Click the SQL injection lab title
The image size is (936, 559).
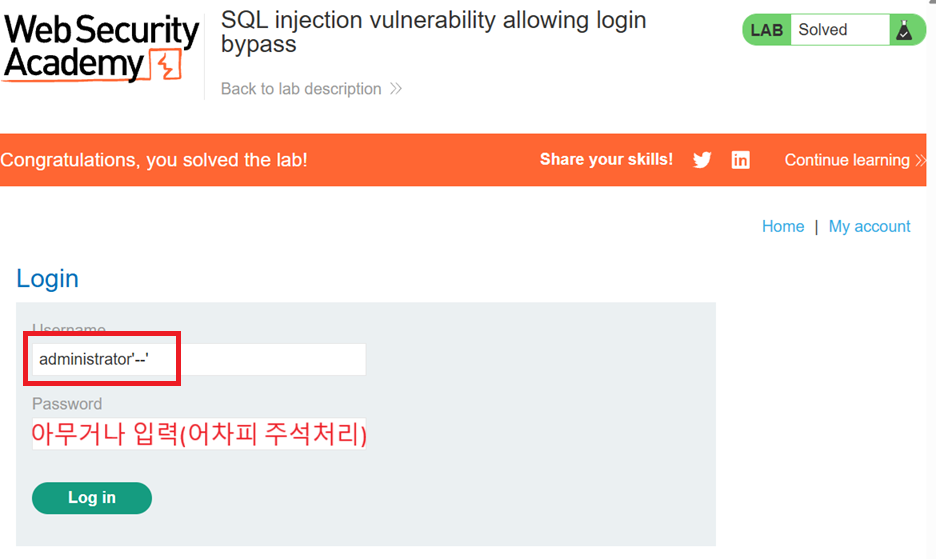[x=433, y=32]
